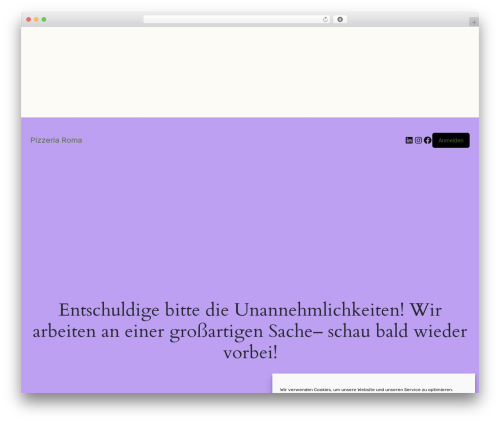
Task: Click the Anmelden button
Action: [x=451, y=140]
